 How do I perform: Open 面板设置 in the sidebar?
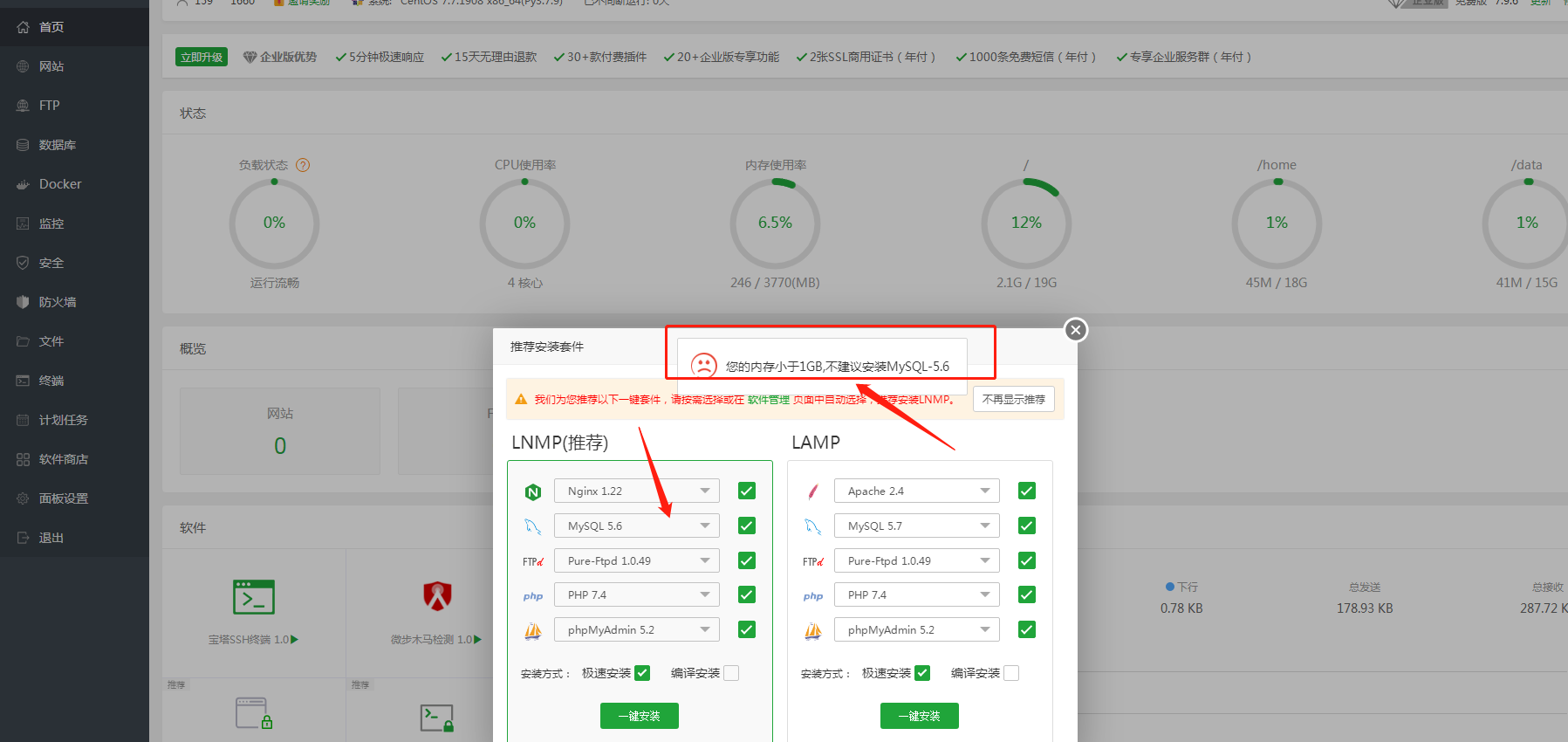74,498
